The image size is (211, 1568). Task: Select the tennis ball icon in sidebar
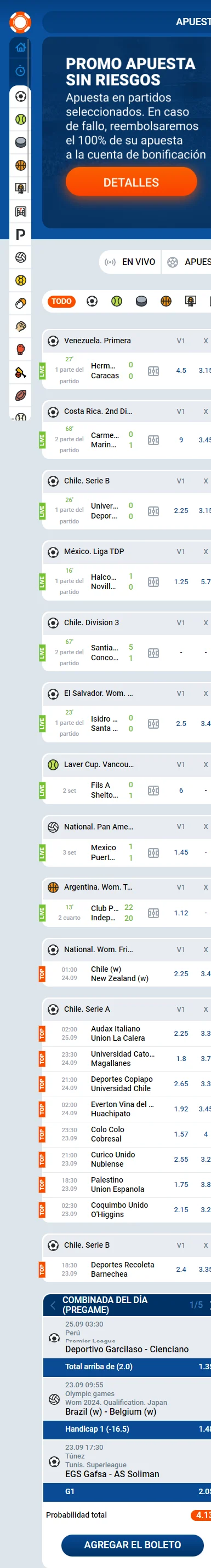point(21,119)
